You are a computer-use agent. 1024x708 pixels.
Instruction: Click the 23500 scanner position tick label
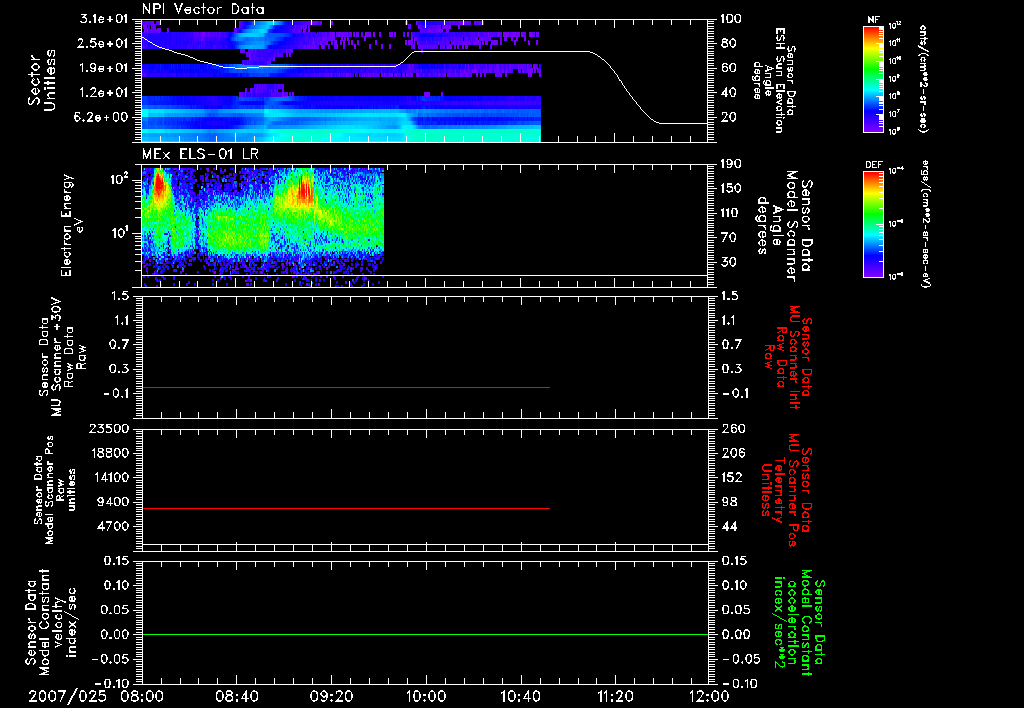(108, 429)
